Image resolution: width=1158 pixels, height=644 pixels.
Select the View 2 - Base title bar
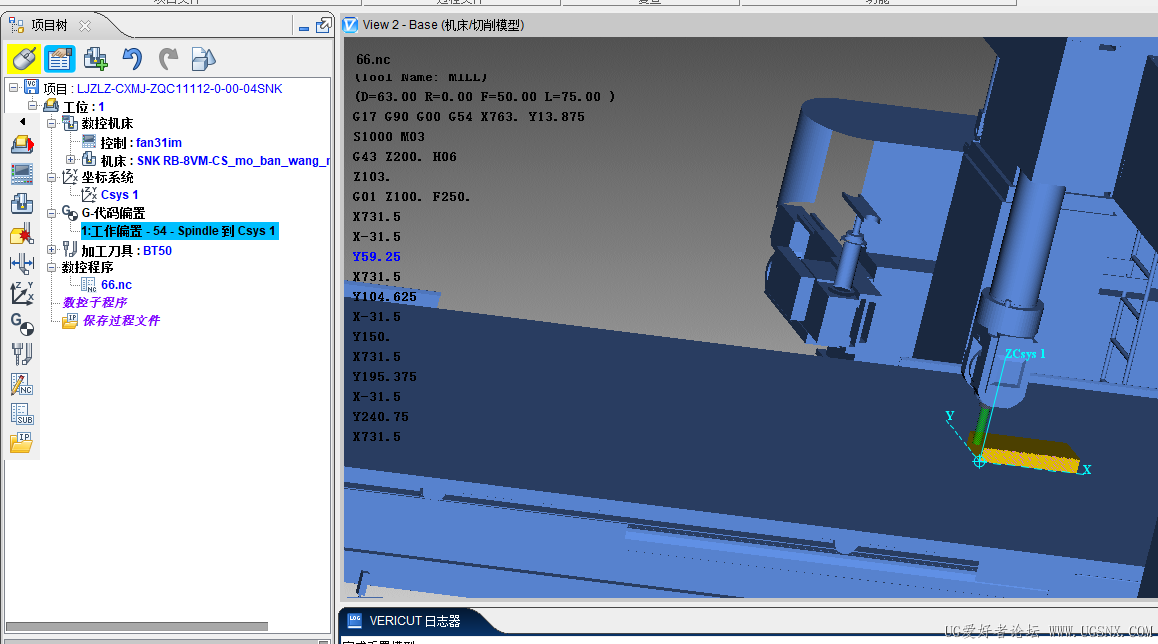click(x=443, y=25)
